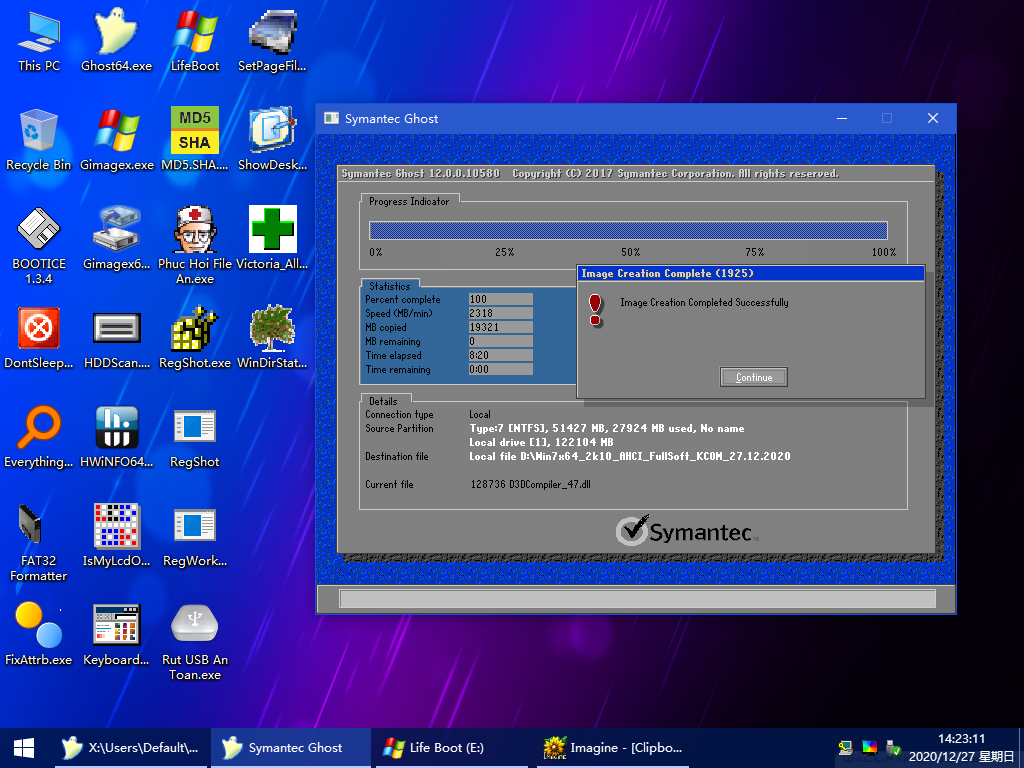Select RegWorkshop desktop icon

point(195,536)
